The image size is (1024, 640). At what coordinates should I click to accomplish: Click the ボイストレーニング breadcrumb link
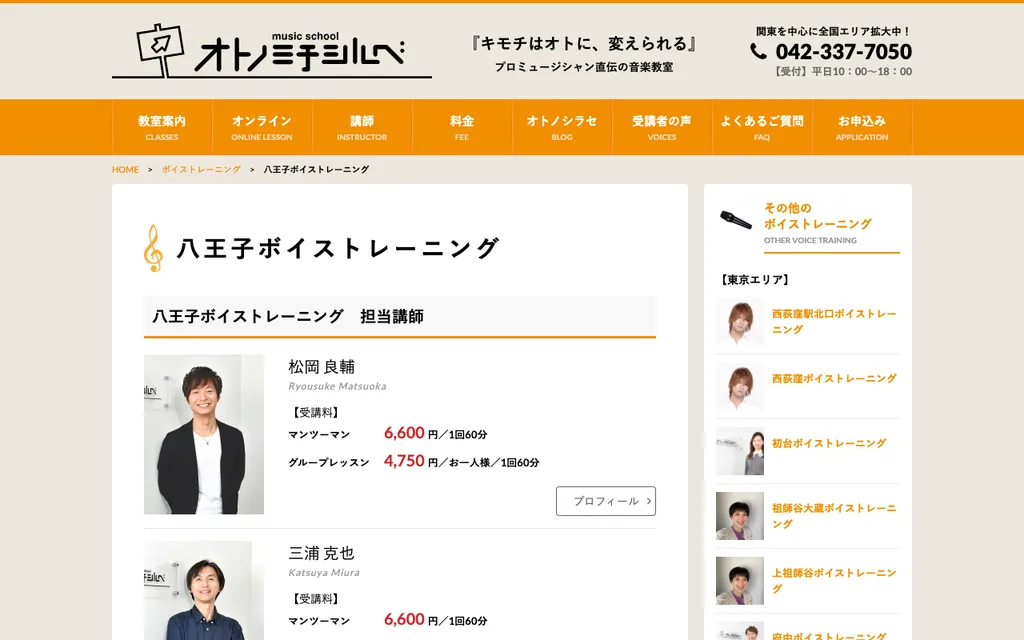(x=201, y=169)
